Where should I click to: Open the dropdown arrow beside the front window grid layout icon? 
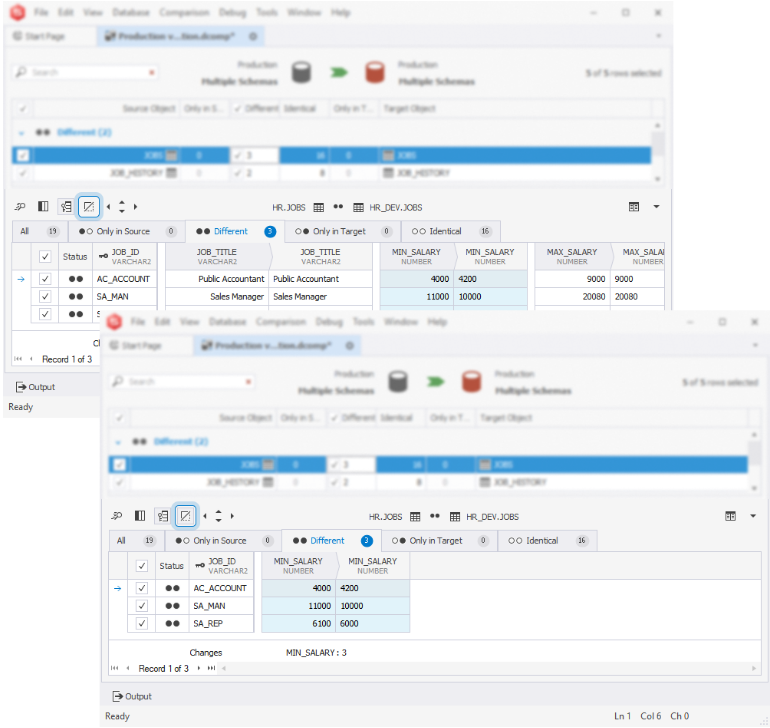tap(753, 516)
